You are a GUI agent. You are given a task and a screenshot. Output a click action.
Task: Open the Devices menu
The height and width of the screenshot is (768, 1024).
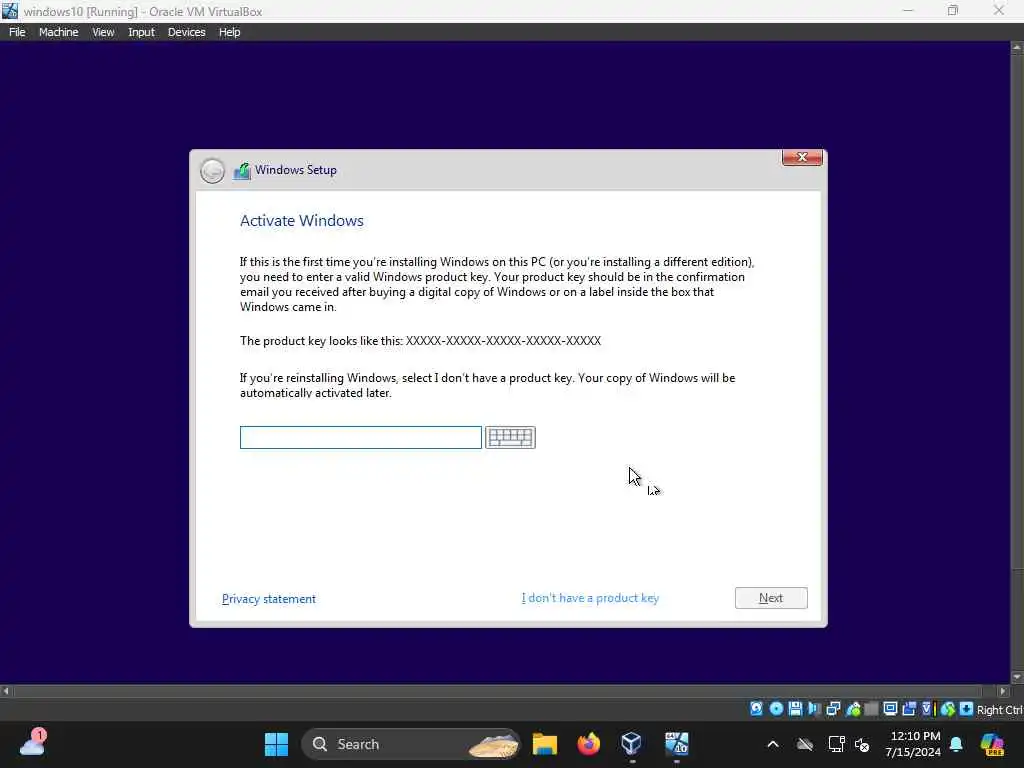coord(186,32)
